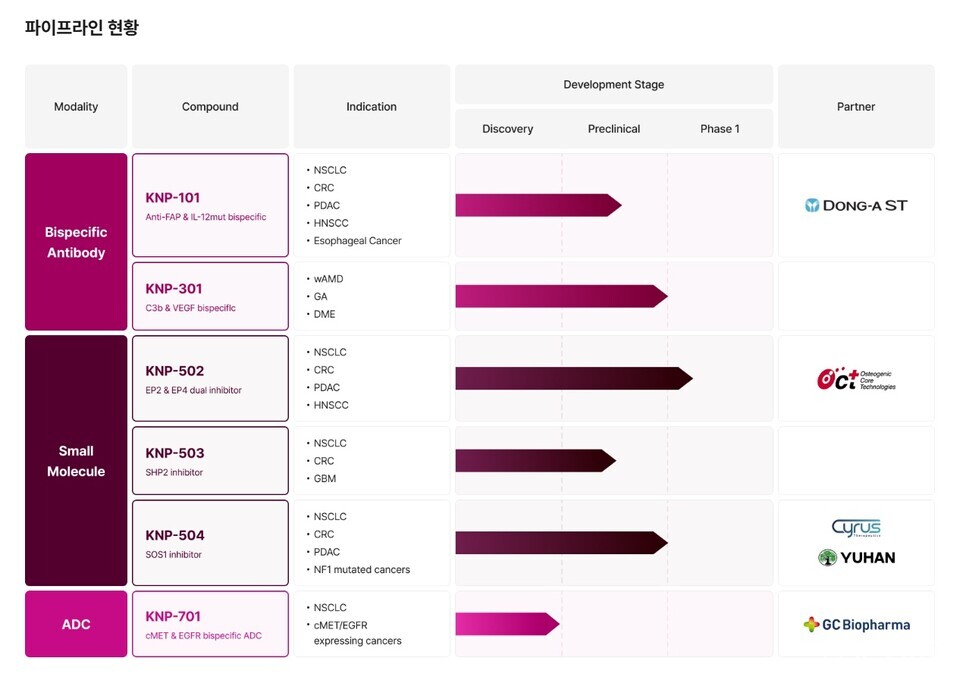960x680 pixels.
Task: Click the Yuhan partner logo
Action: (x=856, y=558)
